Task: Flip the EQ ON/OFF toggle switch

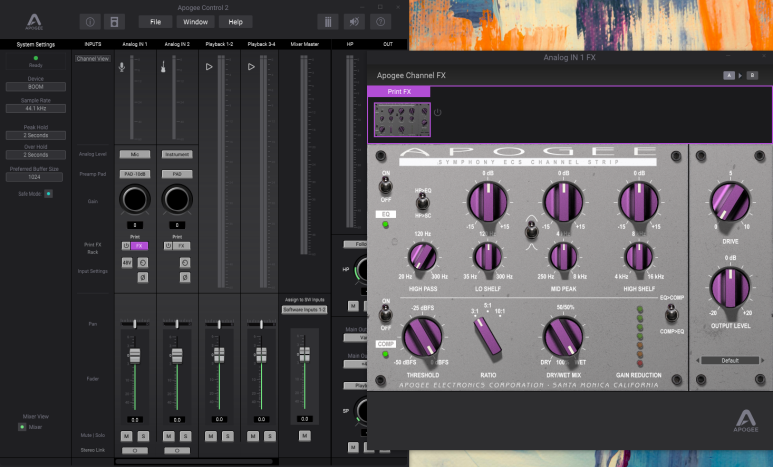Action: 386,186
